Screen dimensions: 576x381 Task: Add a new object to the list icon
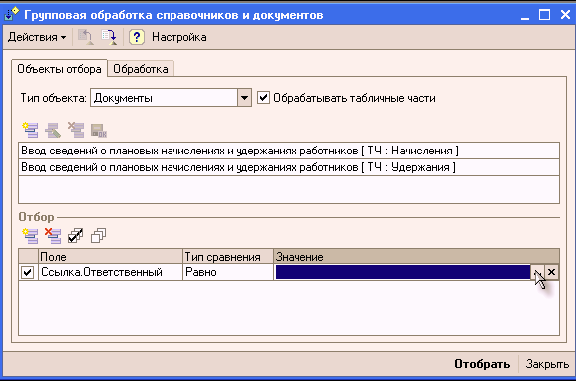click(30, 130)
